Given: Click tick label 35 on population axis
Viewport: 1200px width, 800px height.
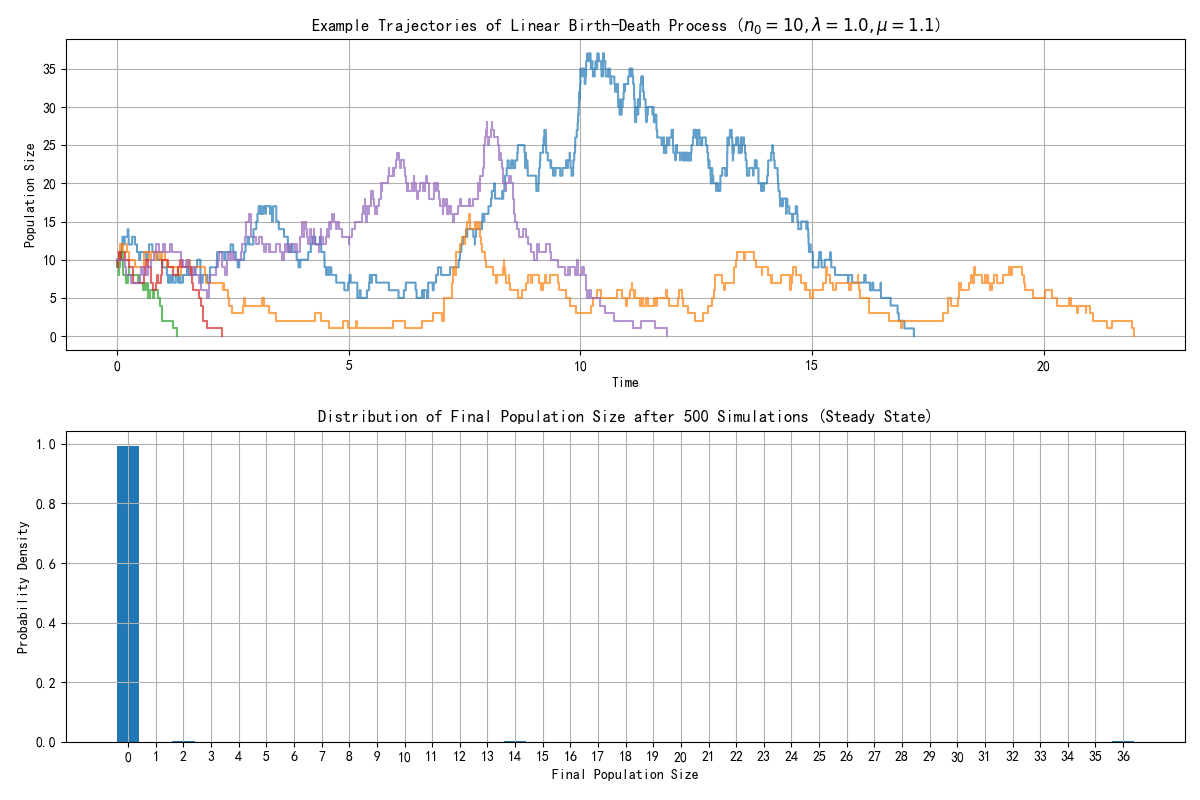Looking at the screenshot, I should (x=48, y=69).
